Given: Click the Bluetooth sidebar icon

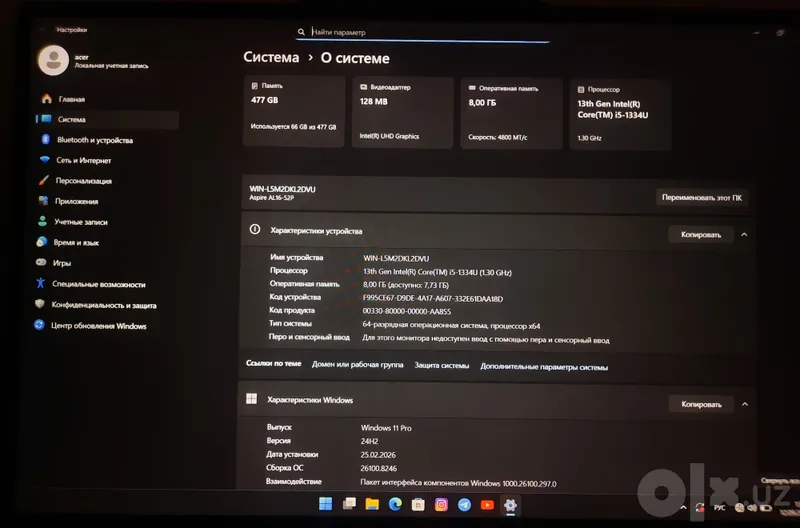Looking at the screenshot, I should click(45, 139).
